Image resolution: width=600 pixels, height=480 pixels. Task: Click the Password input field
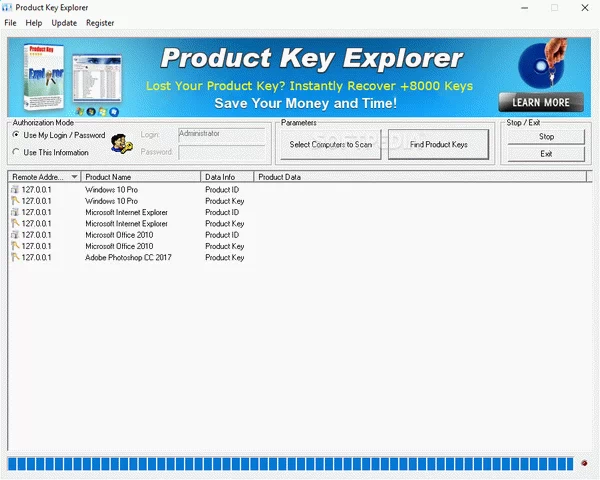222,152
